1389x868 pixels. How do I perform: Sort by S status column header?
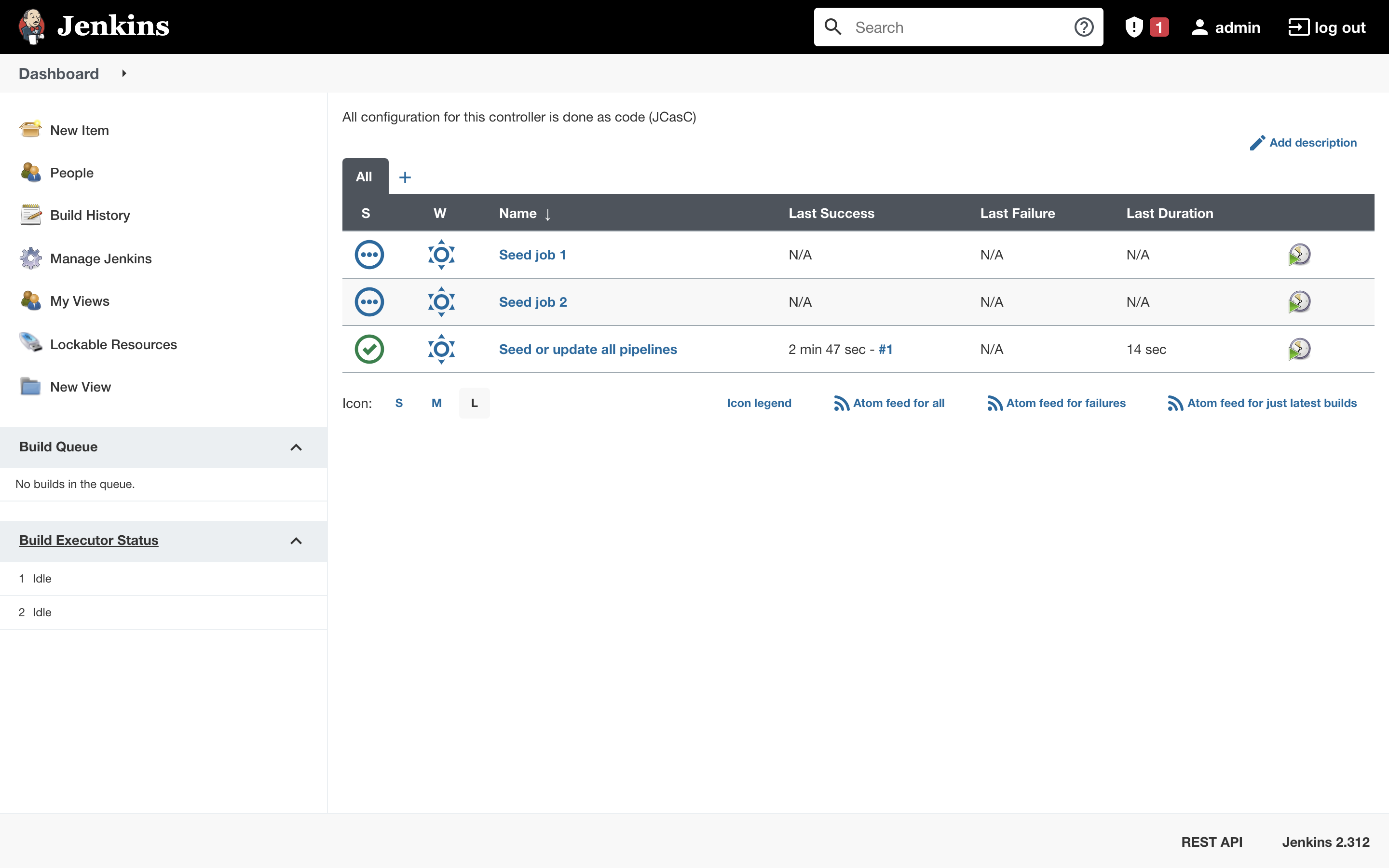(366, 213)
